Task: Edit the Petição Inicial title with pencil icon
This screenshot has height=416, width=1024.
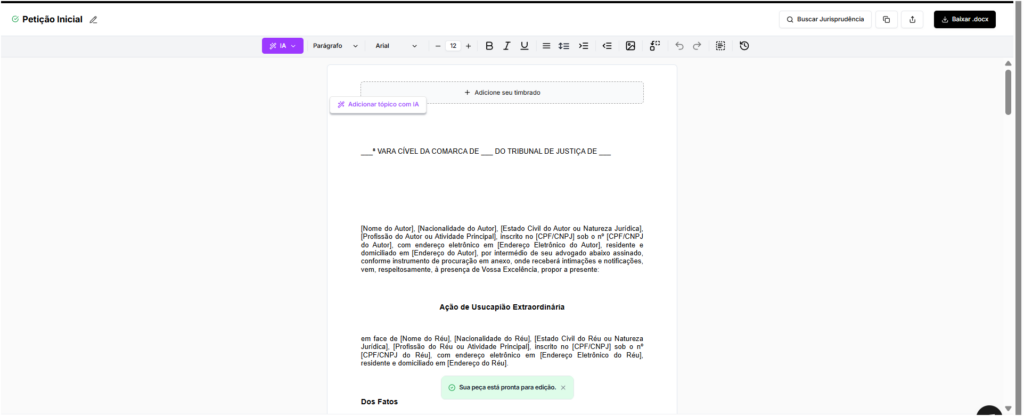Action: [93, 20]
